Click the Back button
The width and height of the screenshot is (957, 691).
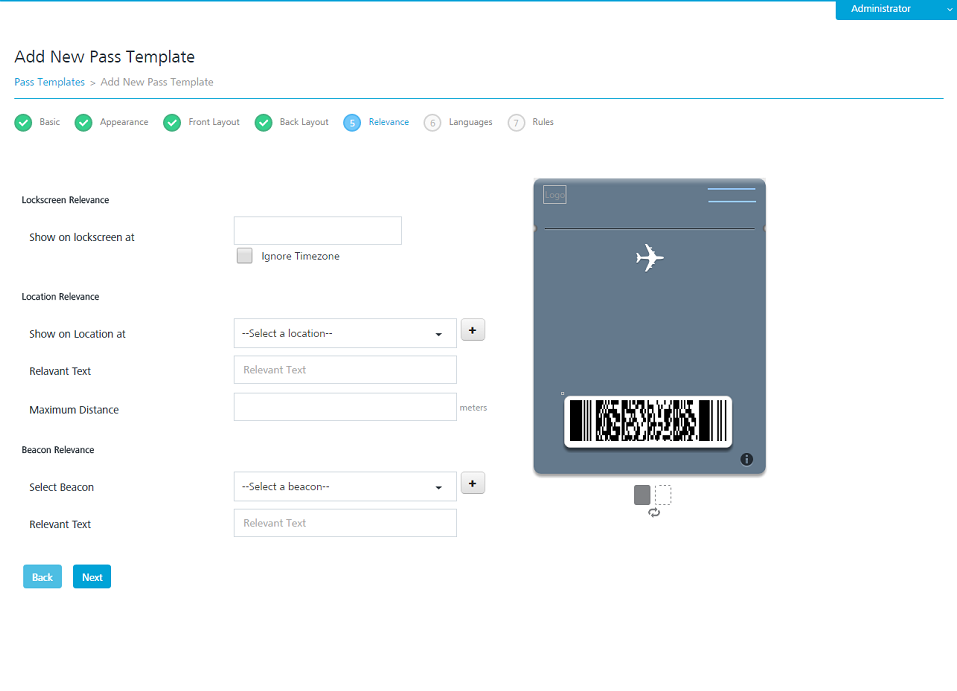tap(42, 577)
